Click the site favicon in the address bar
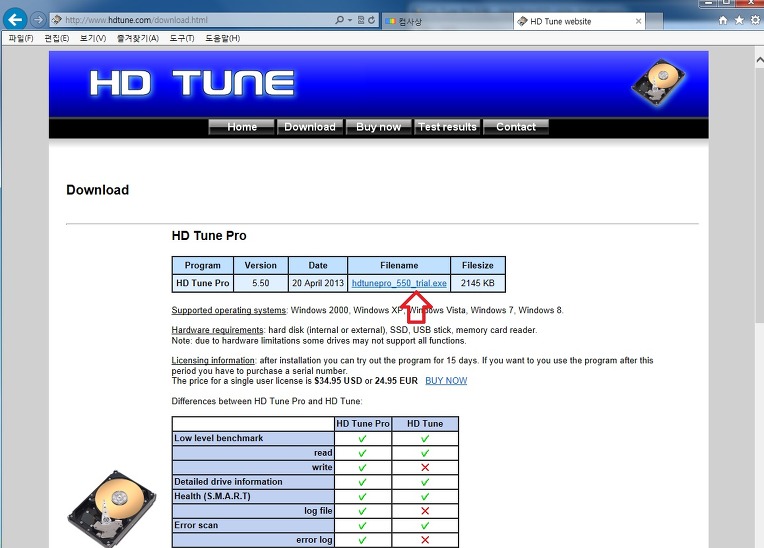 [x=57, y=20]
